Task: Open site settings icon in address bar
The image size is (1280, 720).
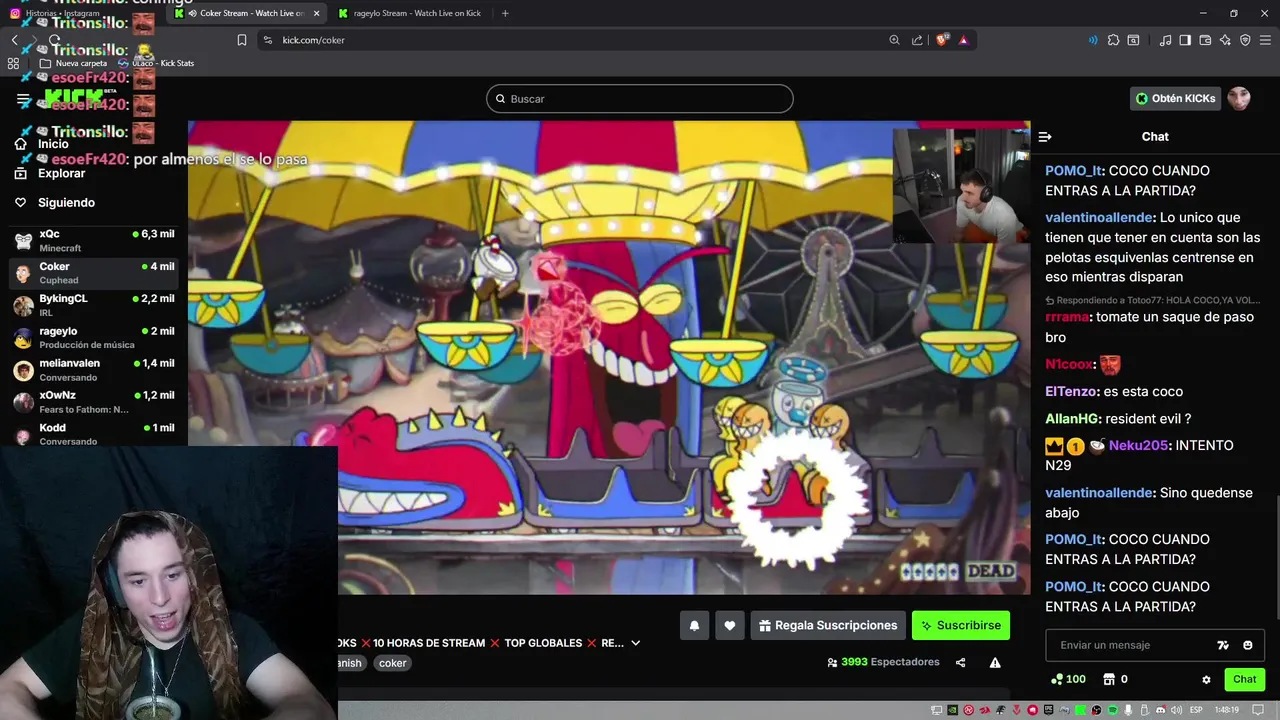Action: tap(268, 40)
